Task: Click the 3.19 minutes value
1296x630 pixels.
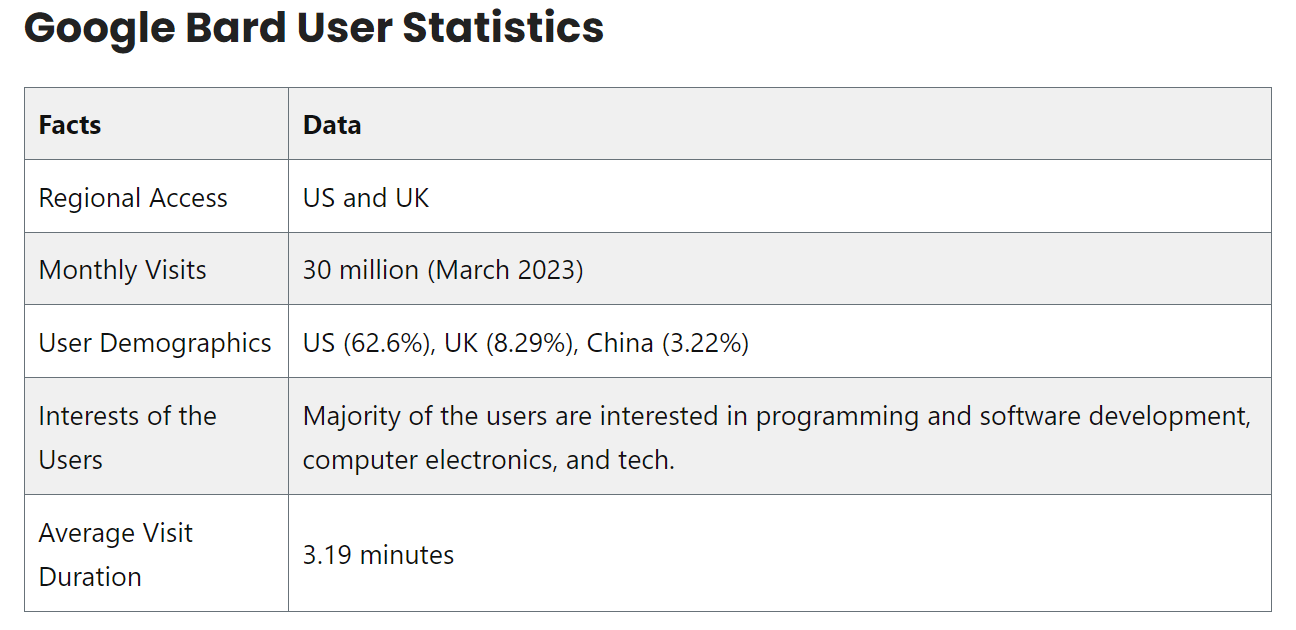Action: pyautogui.click(x=378, y=555)
